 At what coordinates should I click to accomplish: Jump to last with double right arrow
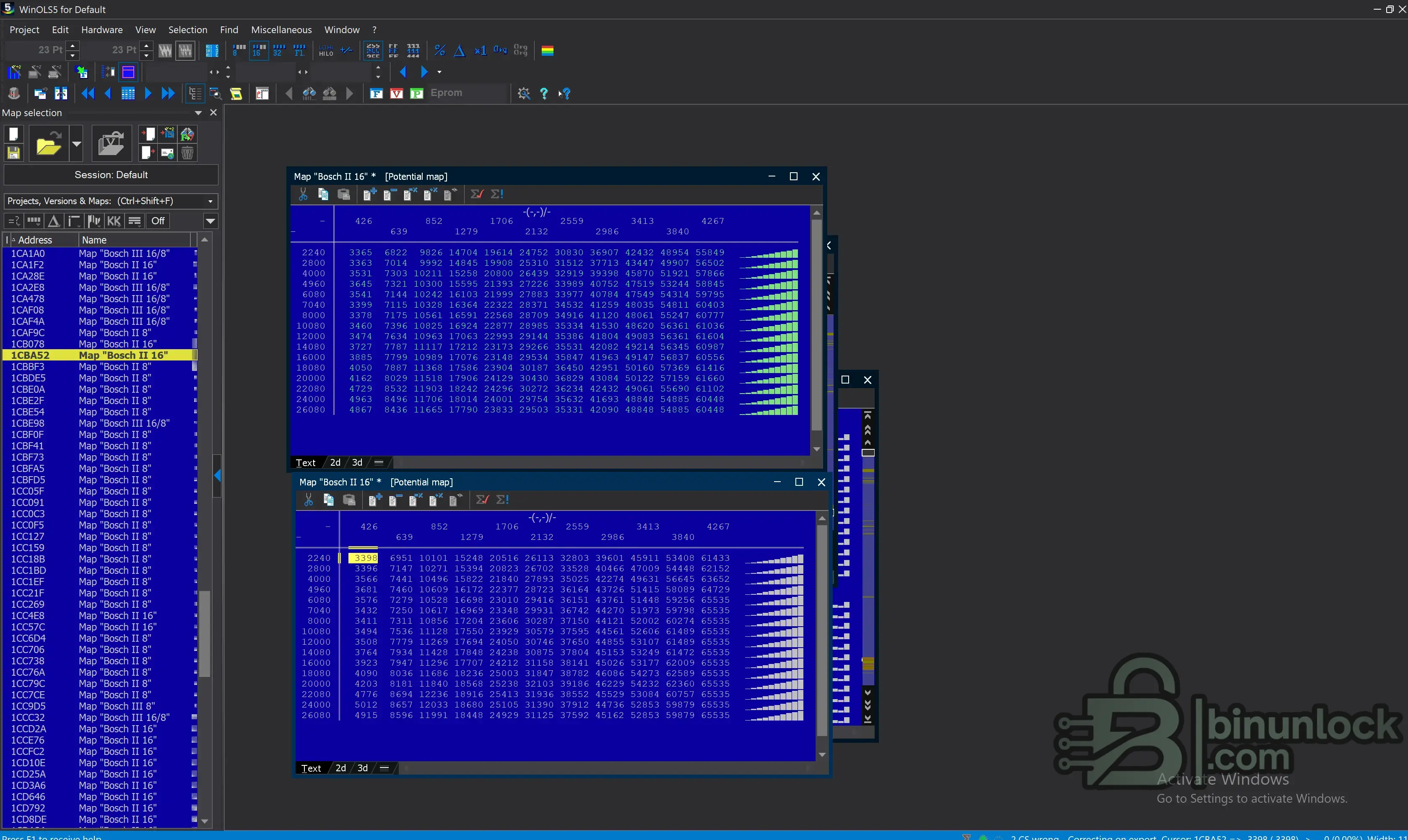168,93
